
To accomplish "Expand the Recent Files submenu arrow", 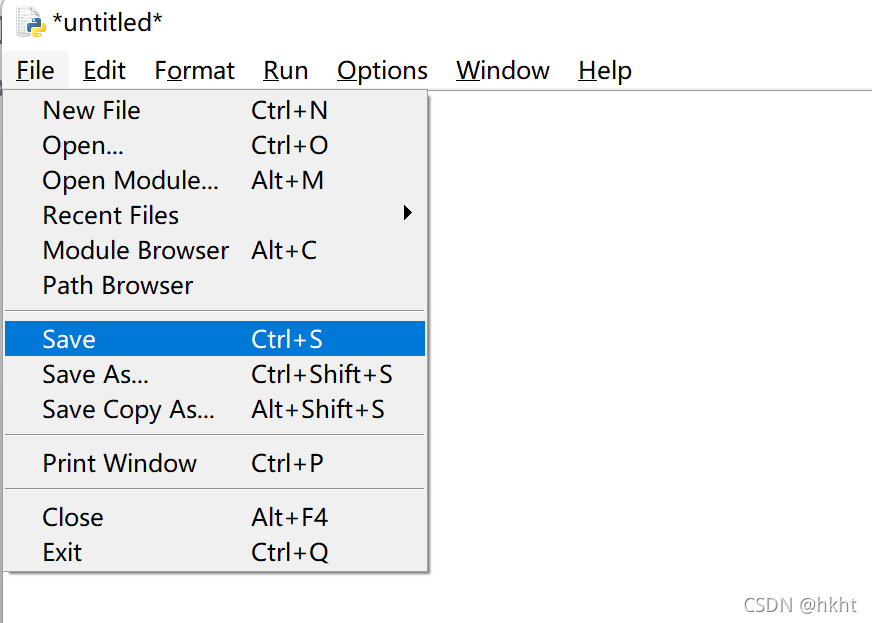I will [407, 213].
